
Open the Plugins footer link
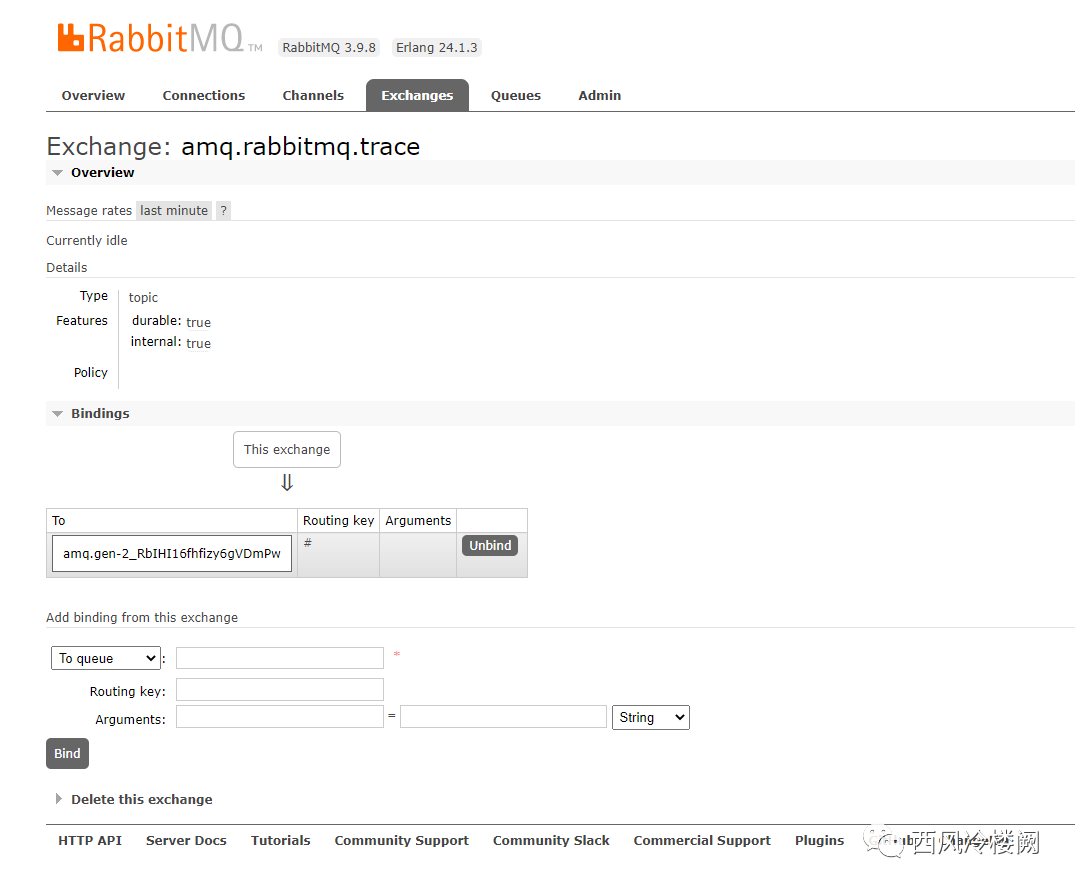[x=819, y=840]
